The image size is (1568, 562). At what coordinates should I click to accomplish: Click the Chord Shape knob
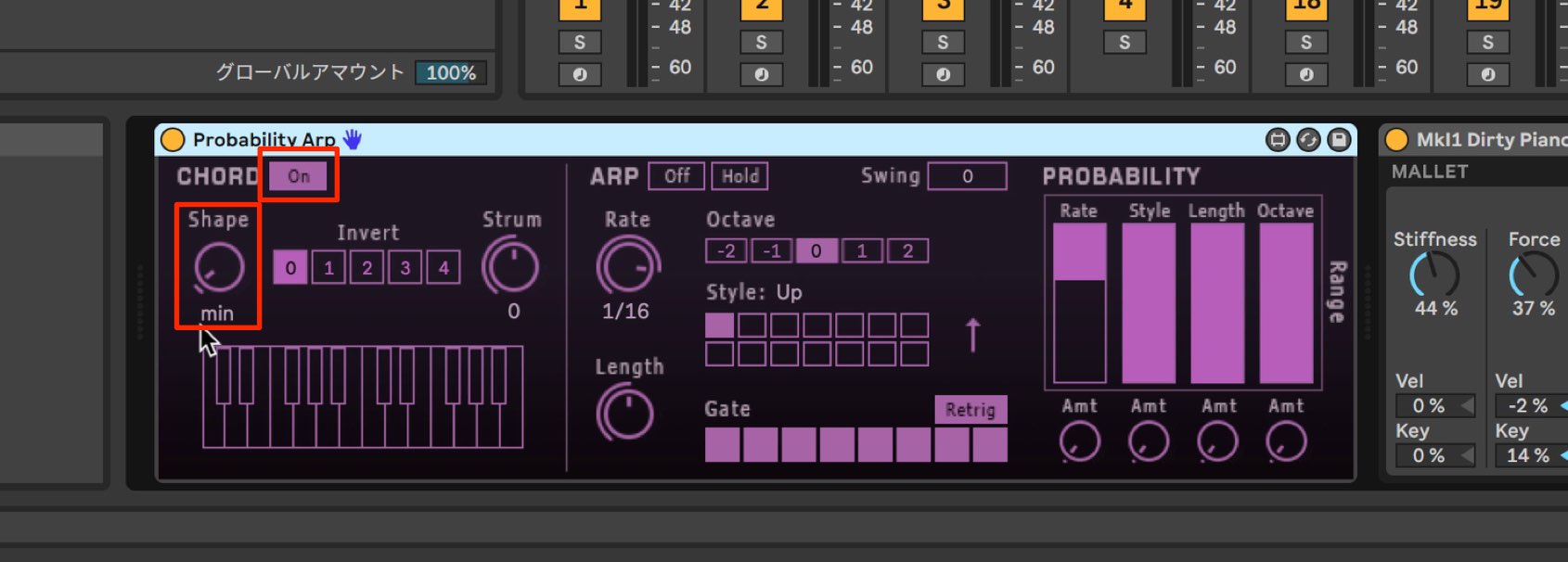click(x=219, y=268)
